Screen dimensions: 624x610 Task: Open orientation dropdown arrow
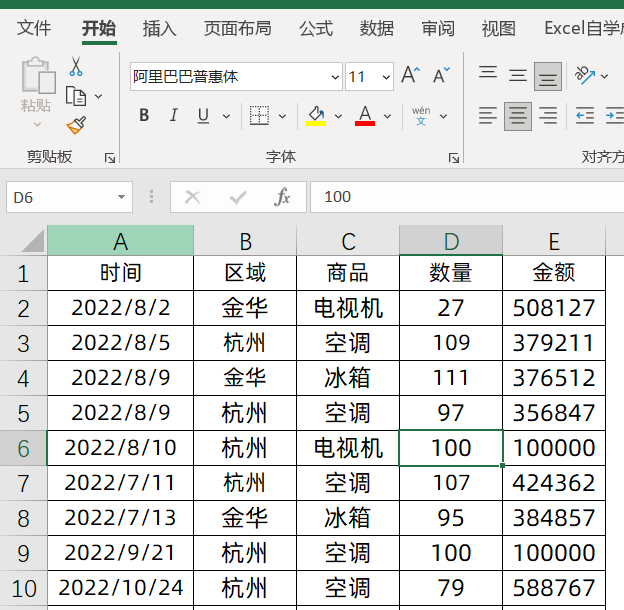(x=604, y=76)
